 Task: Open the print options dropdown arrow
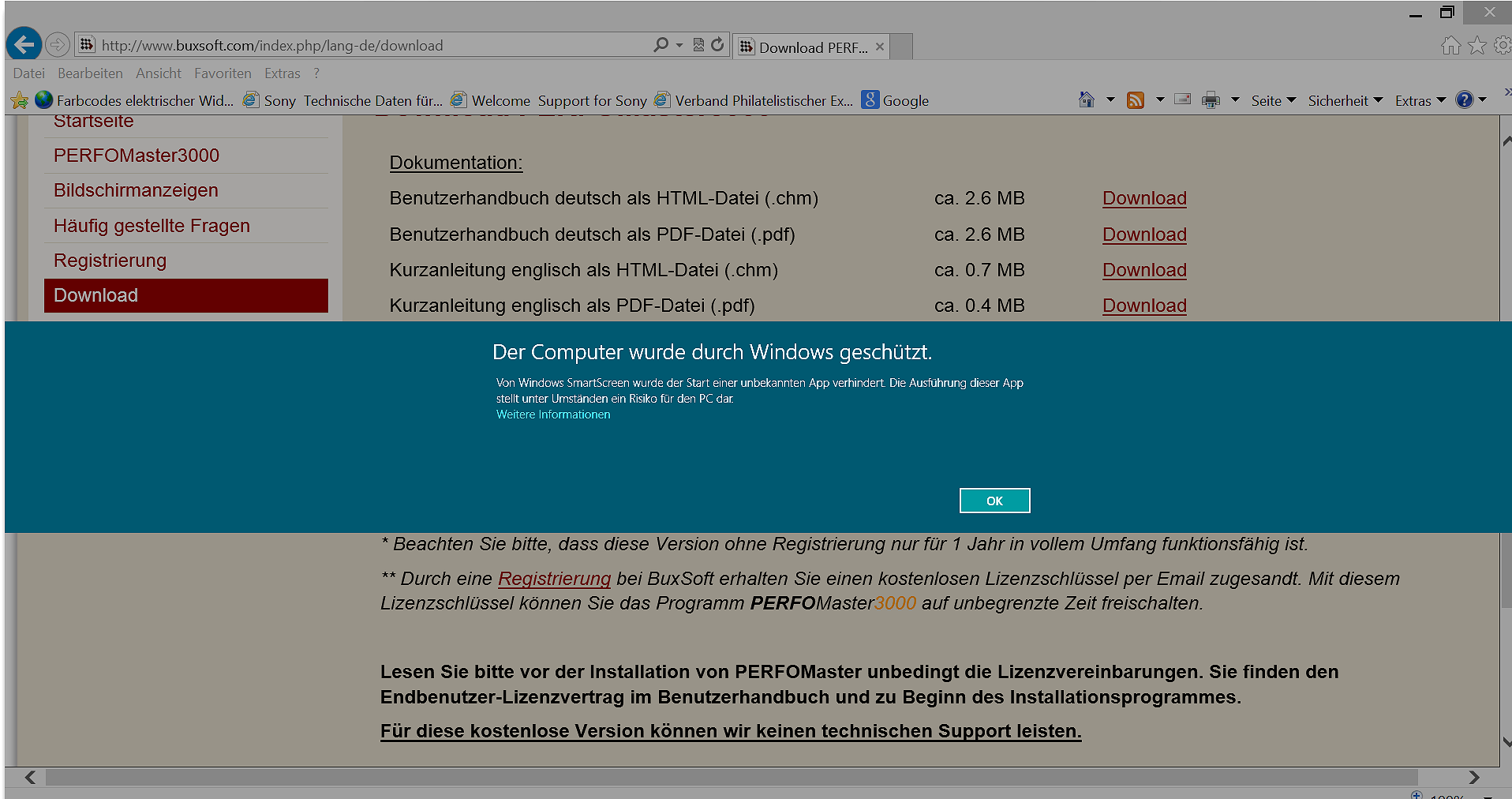point(1235,100)
